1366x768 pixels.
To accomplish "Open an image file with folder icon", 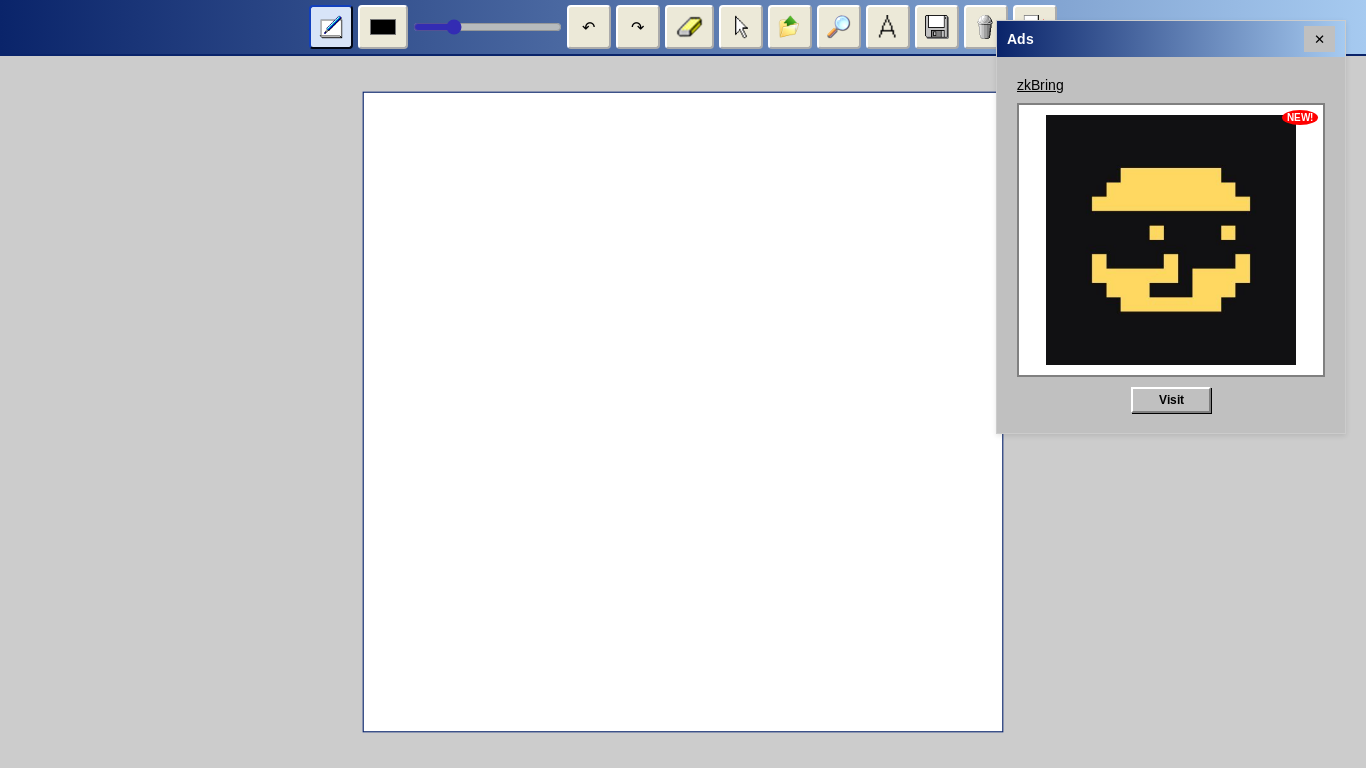I will (x=790, y=27).
